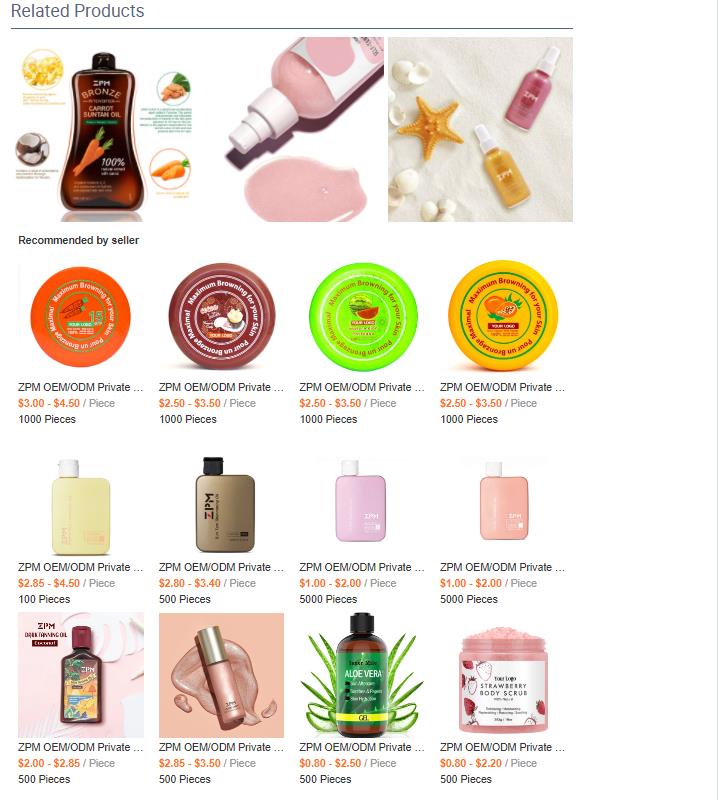
Task: Click product title priced $2.00 - $2.85
Action: coord(81,747)
